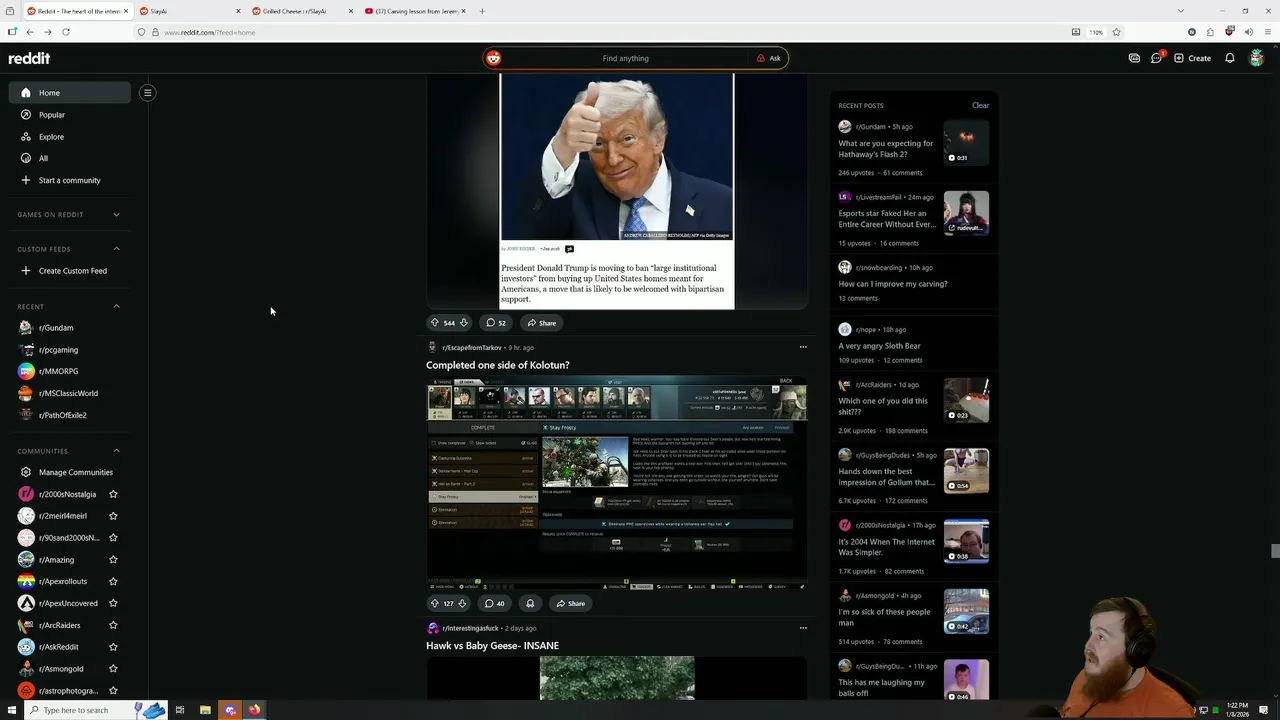Go back in browser history
This screenshot has height=720, width=1280.
point(30,32)
